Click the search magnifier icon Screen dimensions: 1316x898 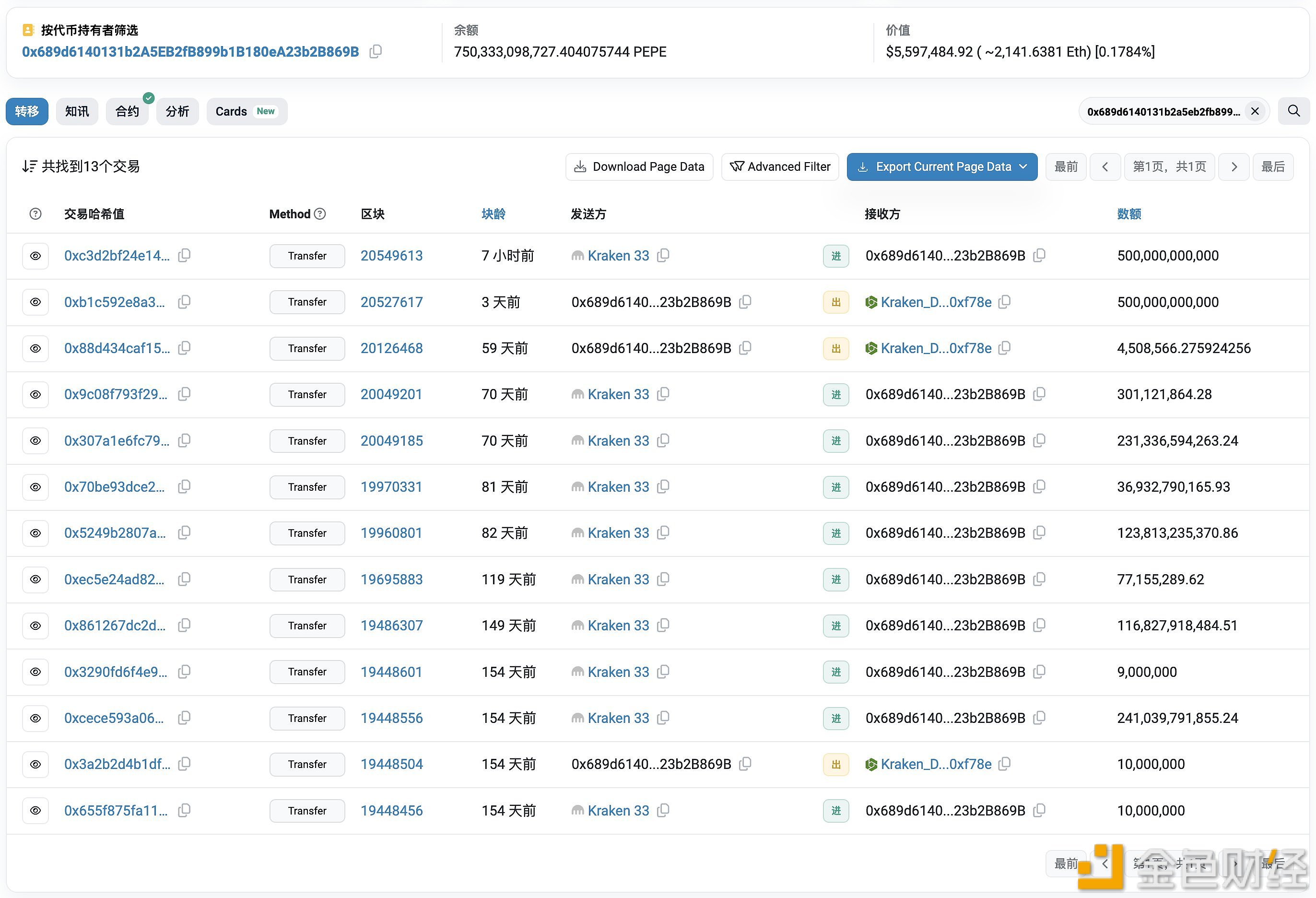pyautogui.click(x=1294, y=111)
